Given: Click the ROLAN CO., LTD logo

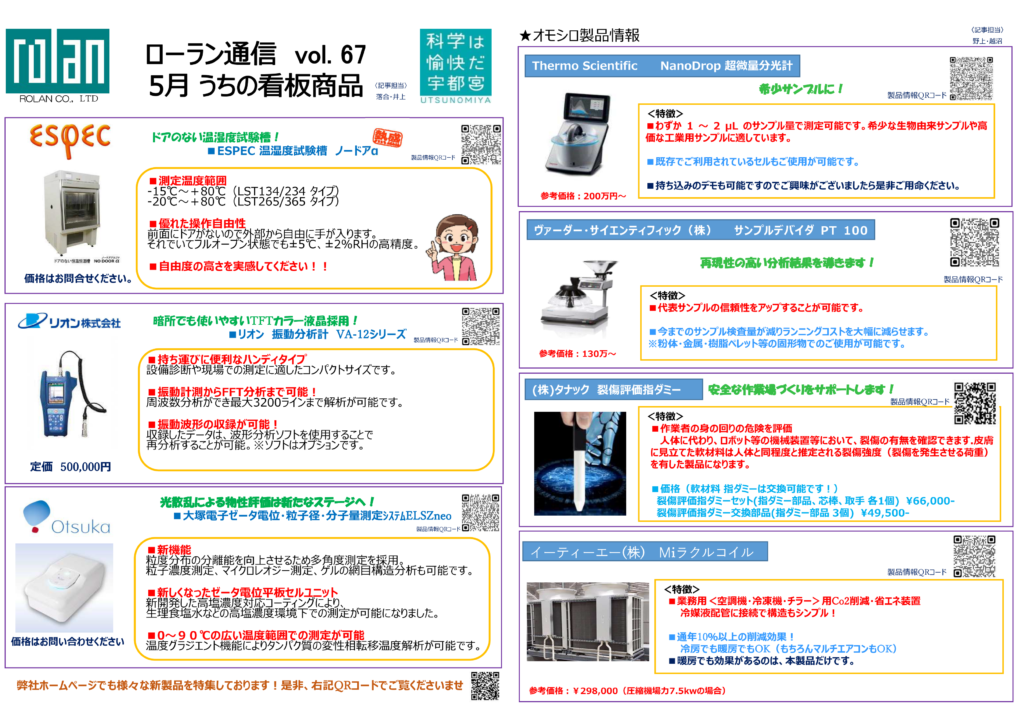Looking at the screenshot, I should 57,66.
